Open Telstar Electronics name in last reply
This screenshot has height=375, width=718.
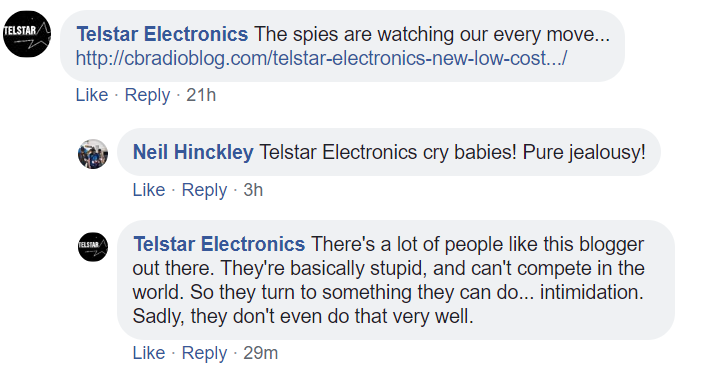219,244
